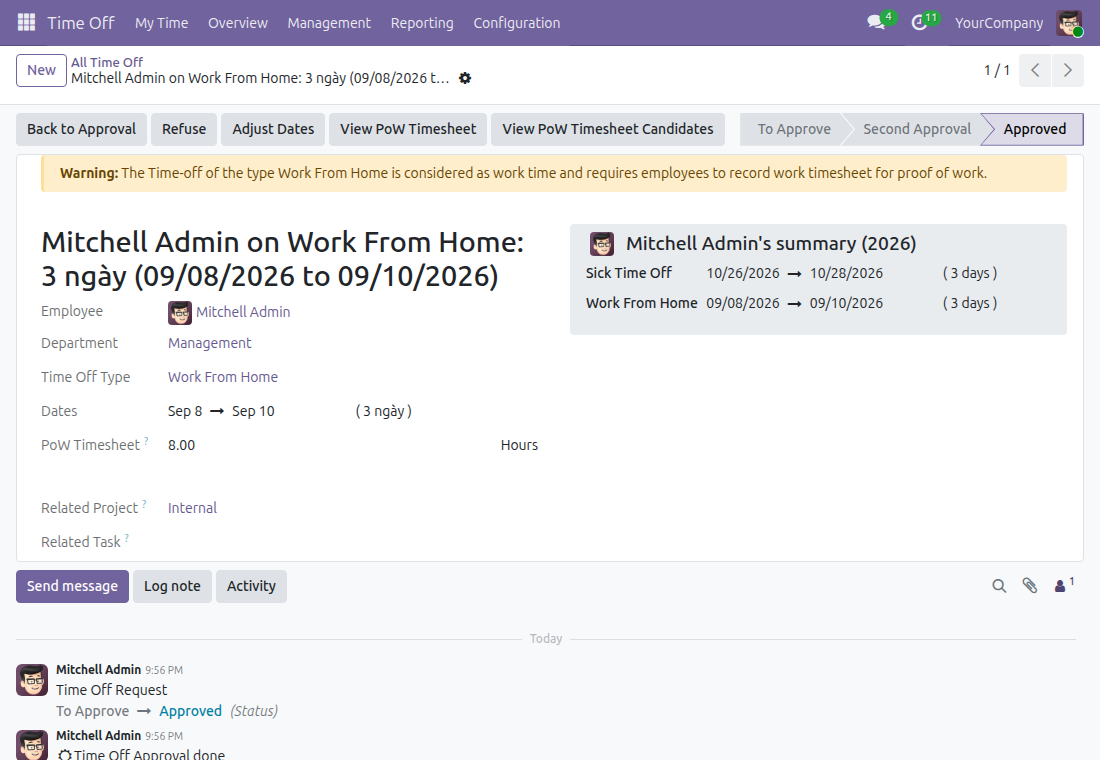
Task: Search messages with magnifier icon
Action: (999, 586)
